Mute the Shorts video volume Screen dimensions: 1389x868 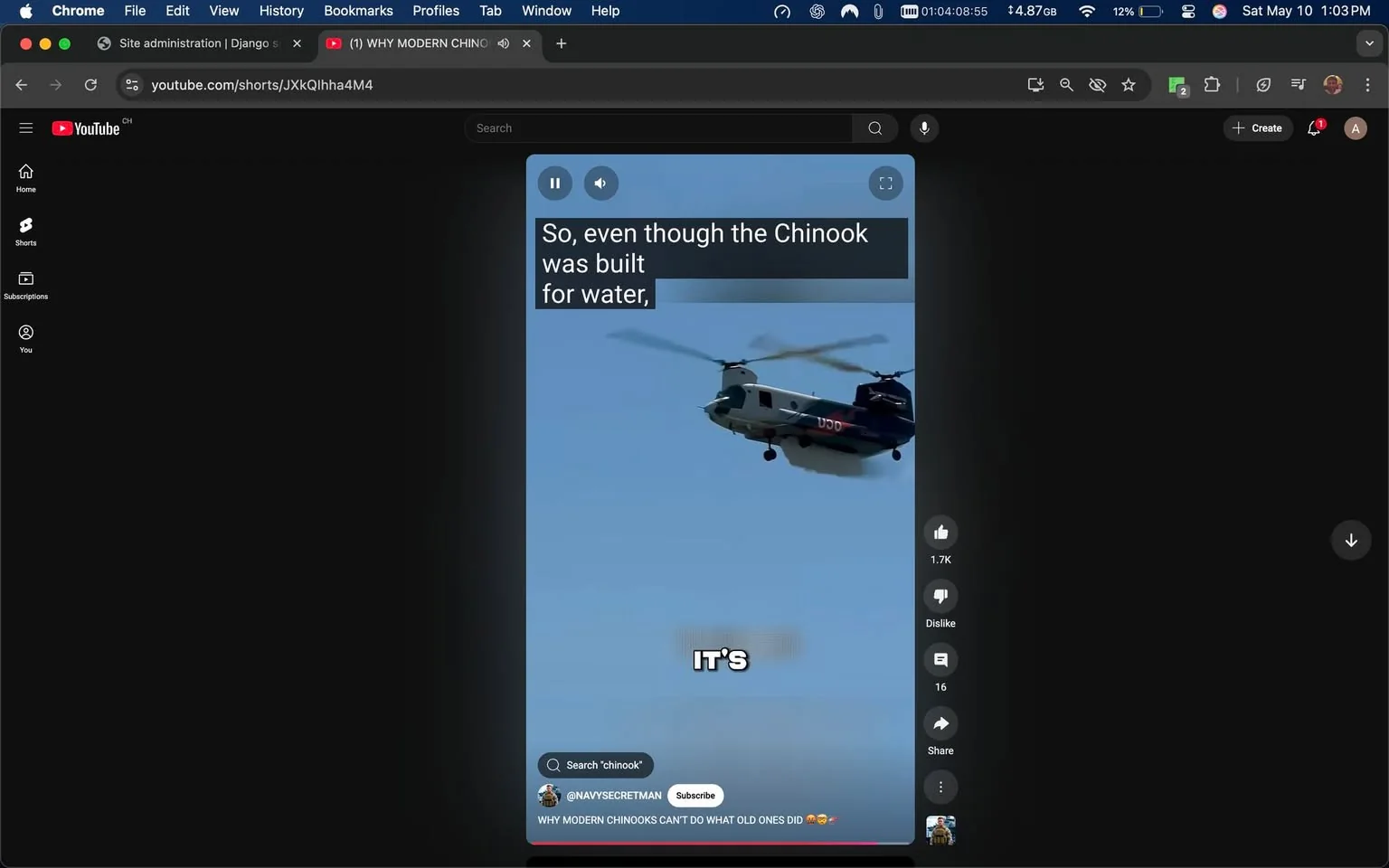[x=600, y=184]
